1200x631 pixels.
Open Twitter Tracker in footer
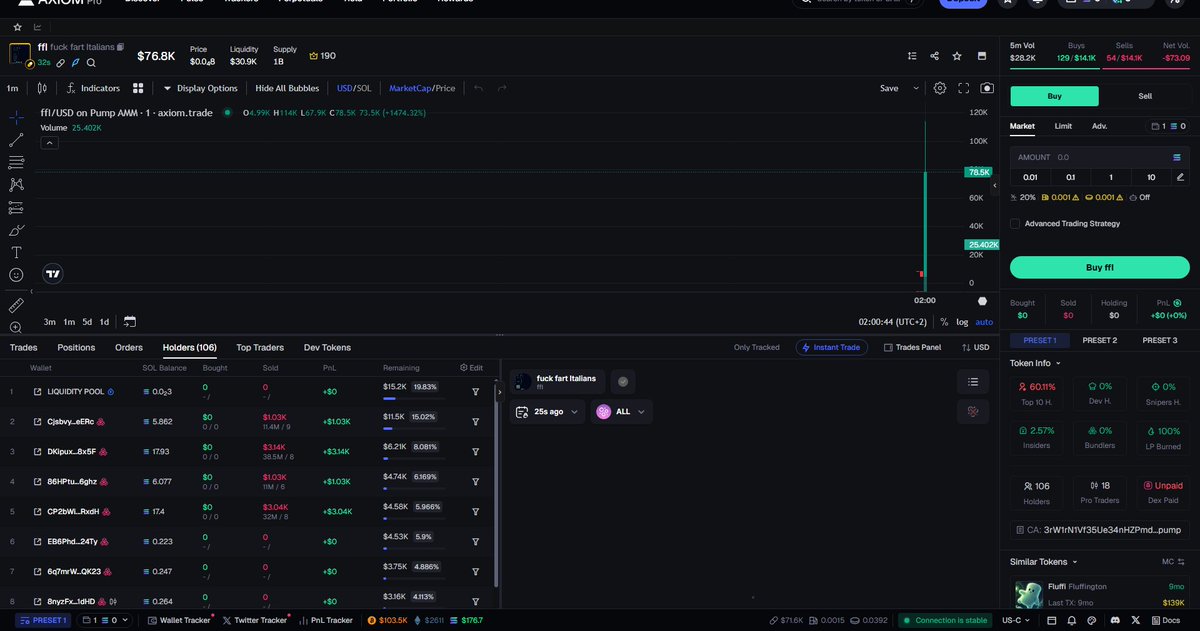click(254, 620)
